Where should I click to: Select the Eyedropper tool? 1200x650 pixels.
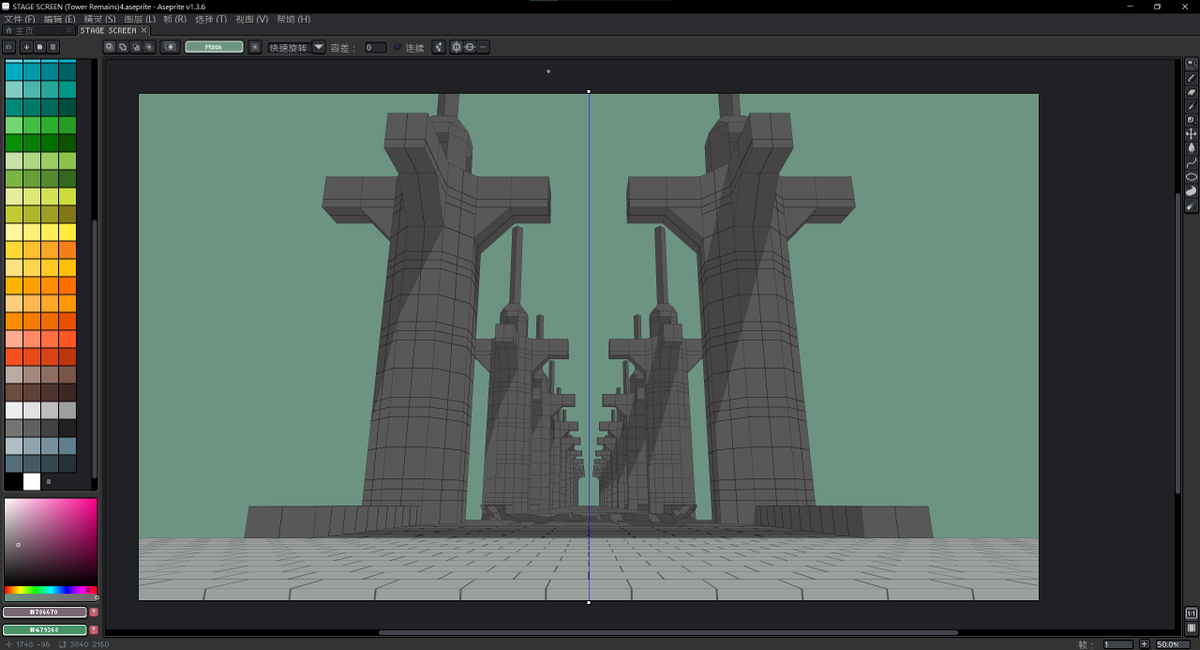pyautogui.click(x=1191, y=106)
